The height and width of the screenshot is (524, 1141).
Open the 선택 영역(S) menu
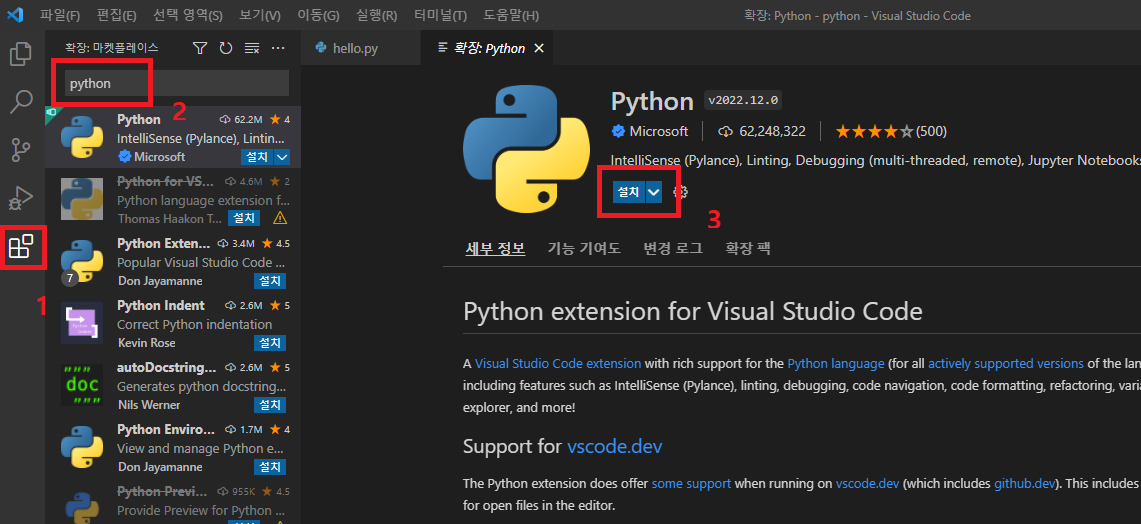(x=188, y=15)
